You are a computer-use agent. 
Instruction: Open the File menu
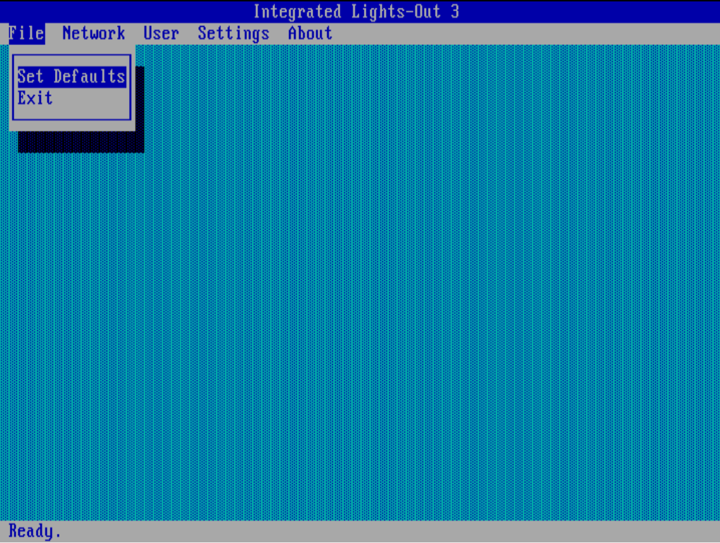(x=27, y=34)
